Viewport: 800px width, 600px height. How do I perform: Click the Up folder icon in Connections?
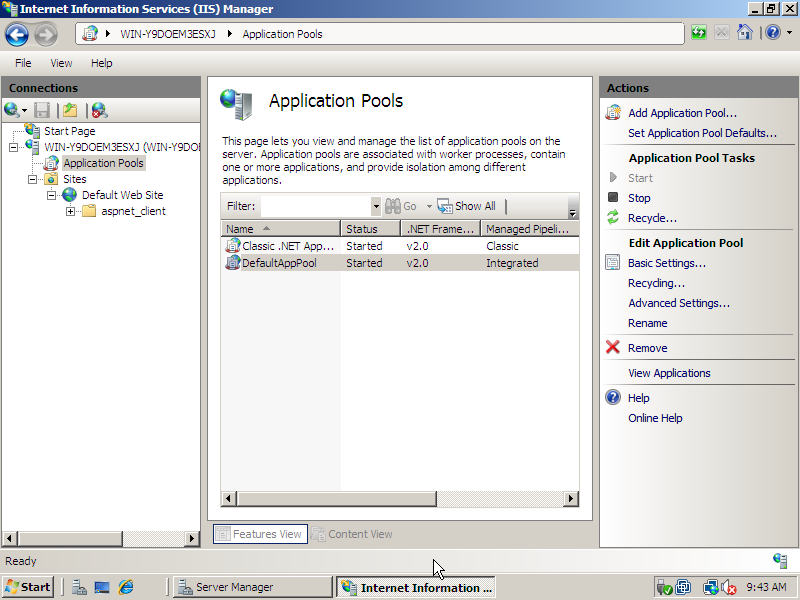70,110
